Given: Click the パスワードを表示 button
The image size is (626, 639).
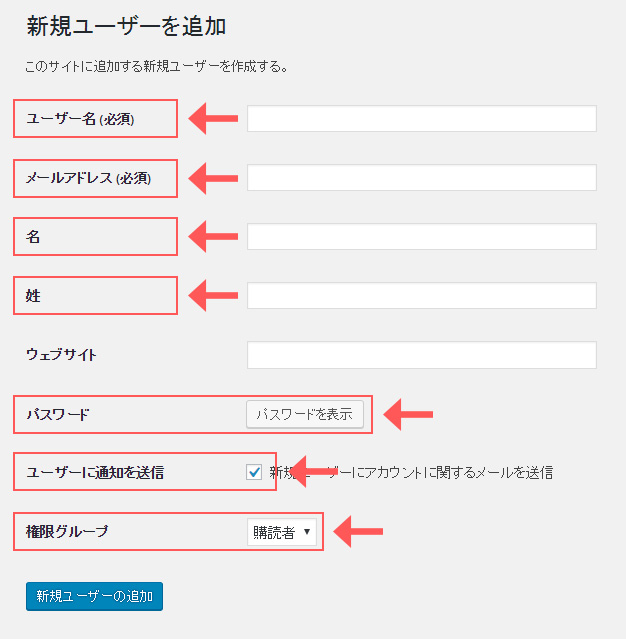Looking at the screenshot, I should click(305, 414).
